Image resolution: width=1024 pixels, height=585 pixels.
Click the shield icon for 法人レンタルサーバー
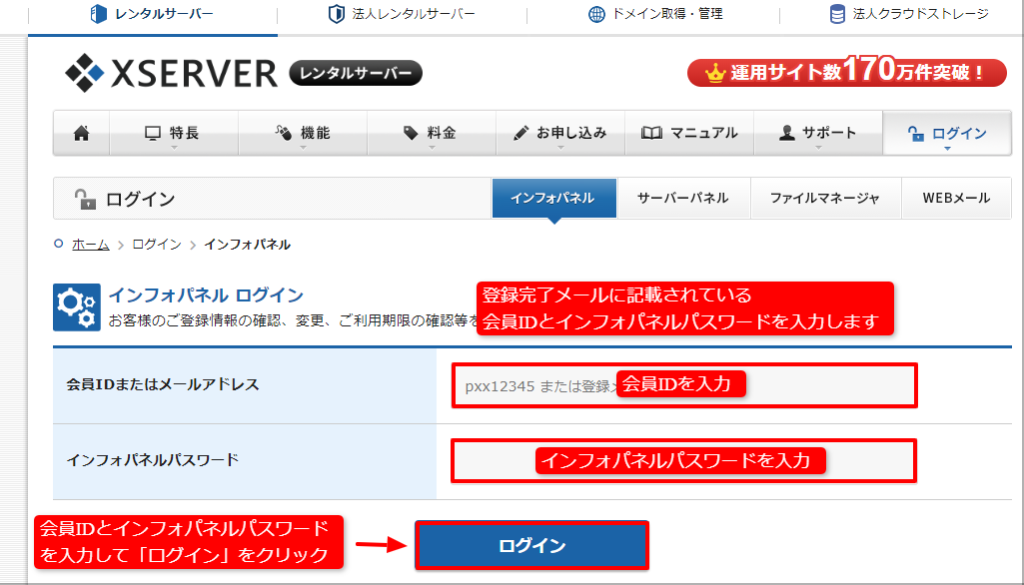336,14
